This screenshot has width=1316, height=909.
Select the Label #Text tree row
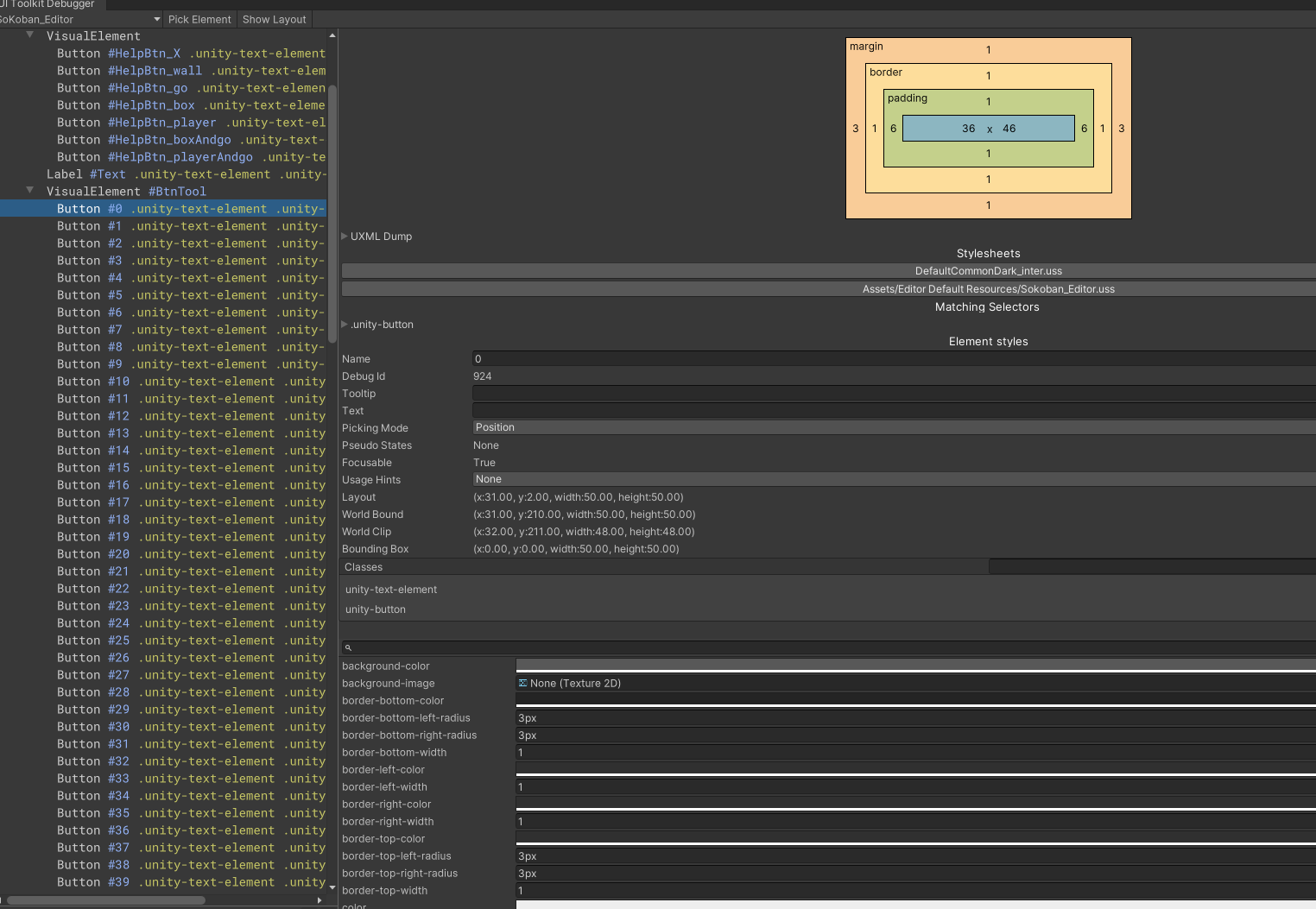[x=163, y=174]
